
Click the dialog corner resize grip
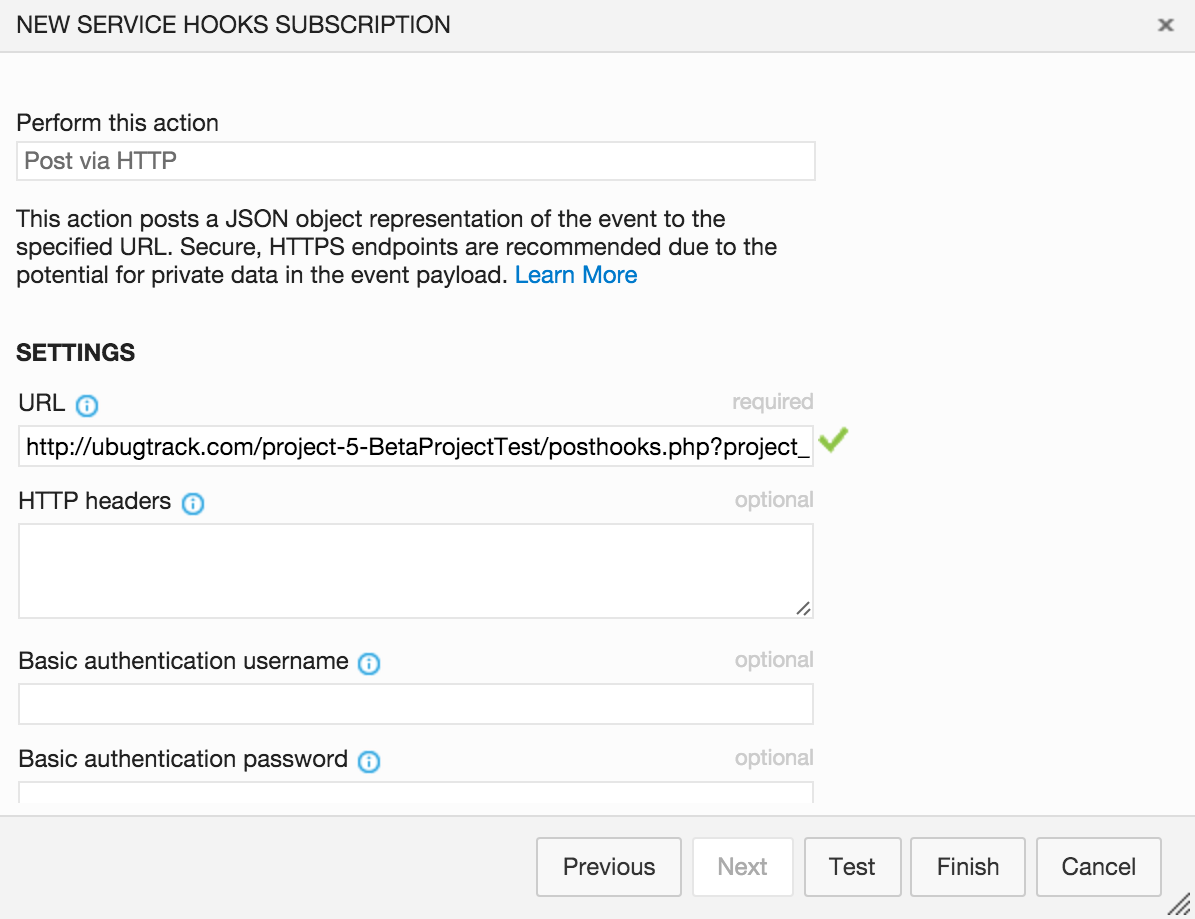click(x=1180, y=904)
